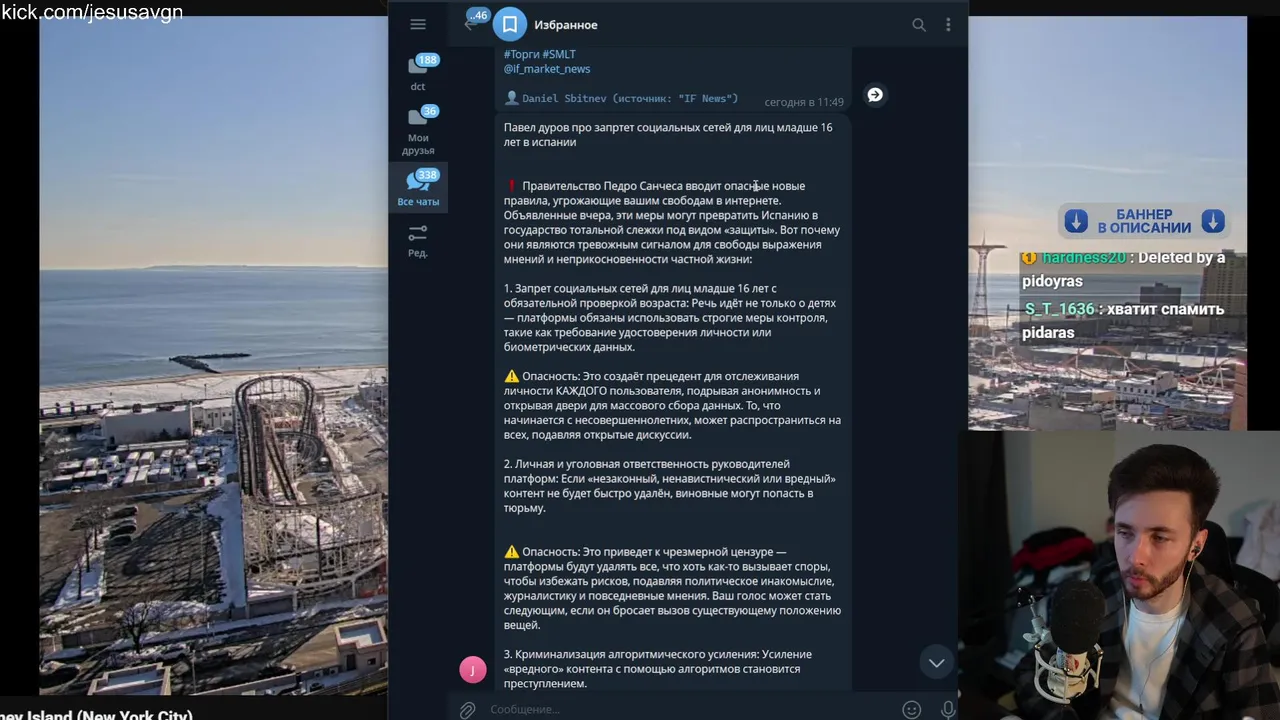
Task: Click the Coney Island webcam video feed
Action: (214, 355)
